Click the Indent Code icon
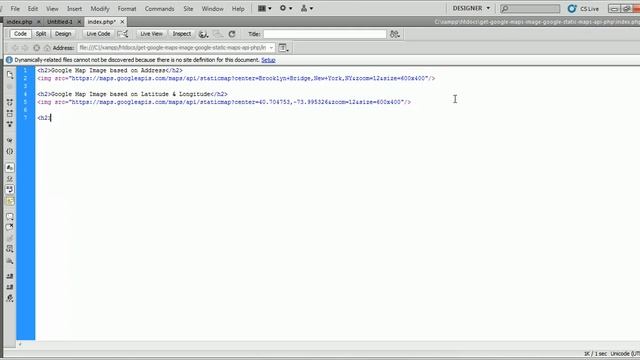The height and width of the screenshot is (360, 640). tap(10, 276)
